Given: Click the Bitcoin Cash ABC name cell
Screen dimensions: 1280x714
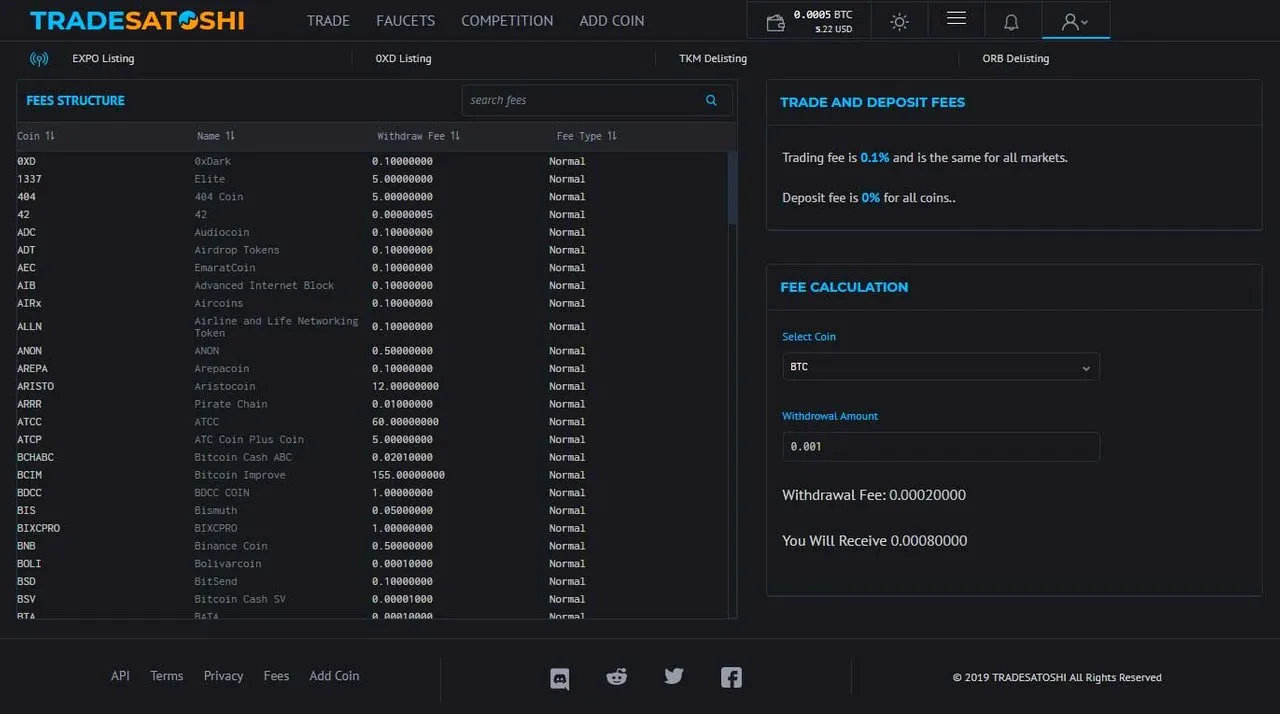Looking at the screenshot, I should pos(243,457).
